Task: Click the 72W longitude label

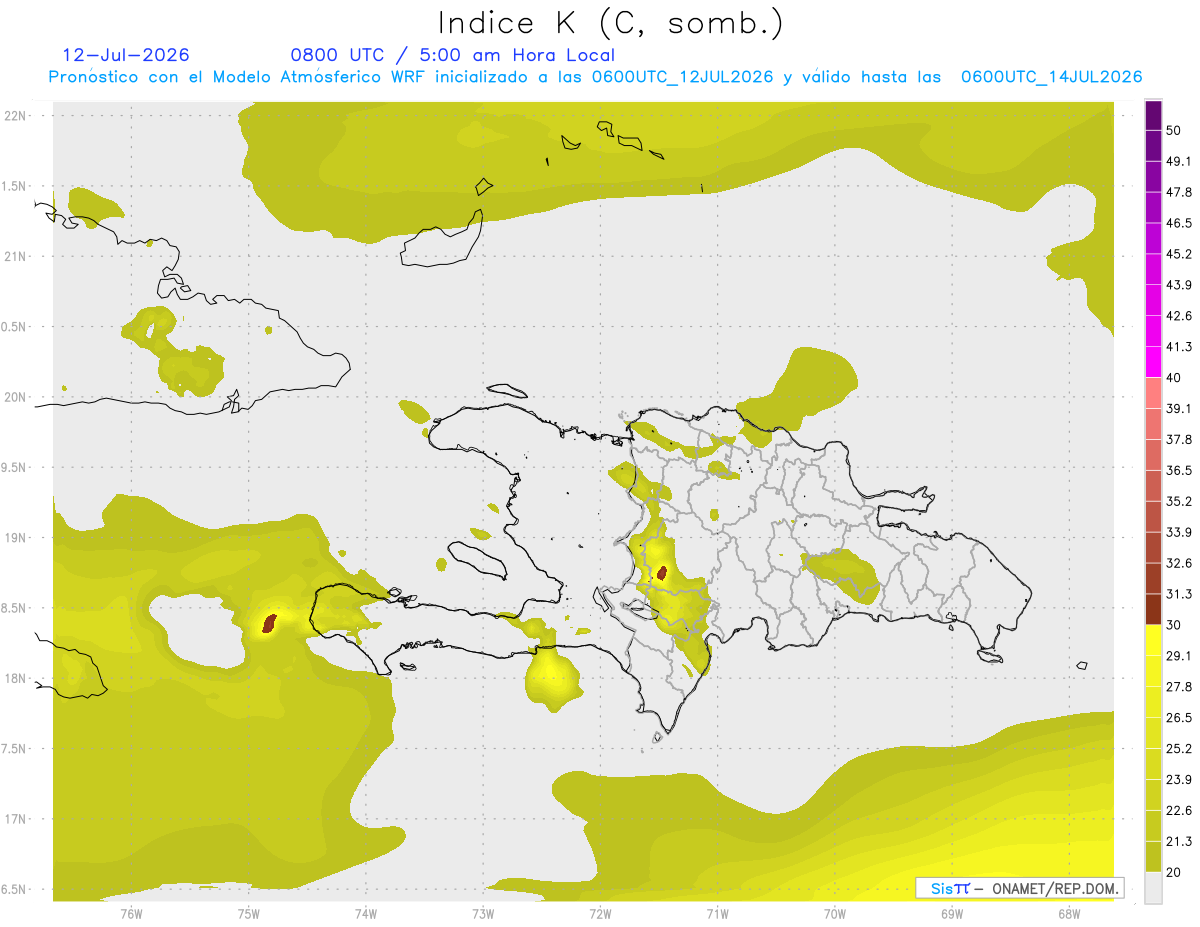Action: 600,913
